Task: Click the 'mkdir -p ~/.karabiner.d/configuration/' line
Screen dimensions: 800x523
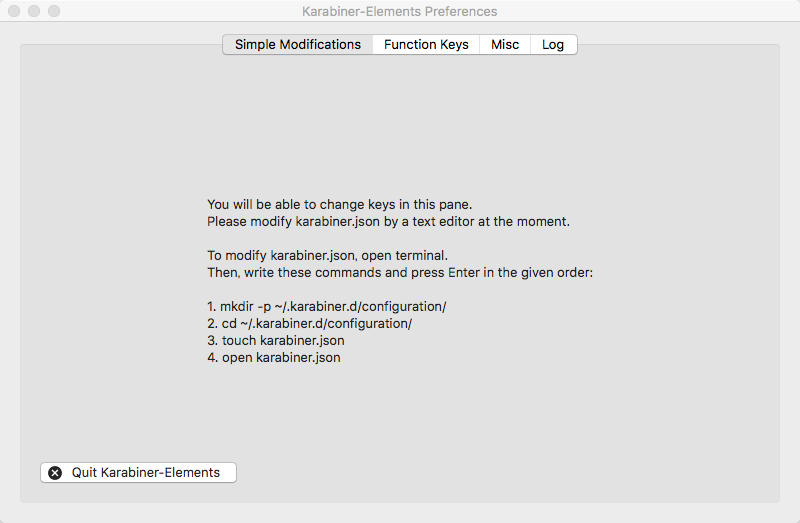Action: pos(327,307)
